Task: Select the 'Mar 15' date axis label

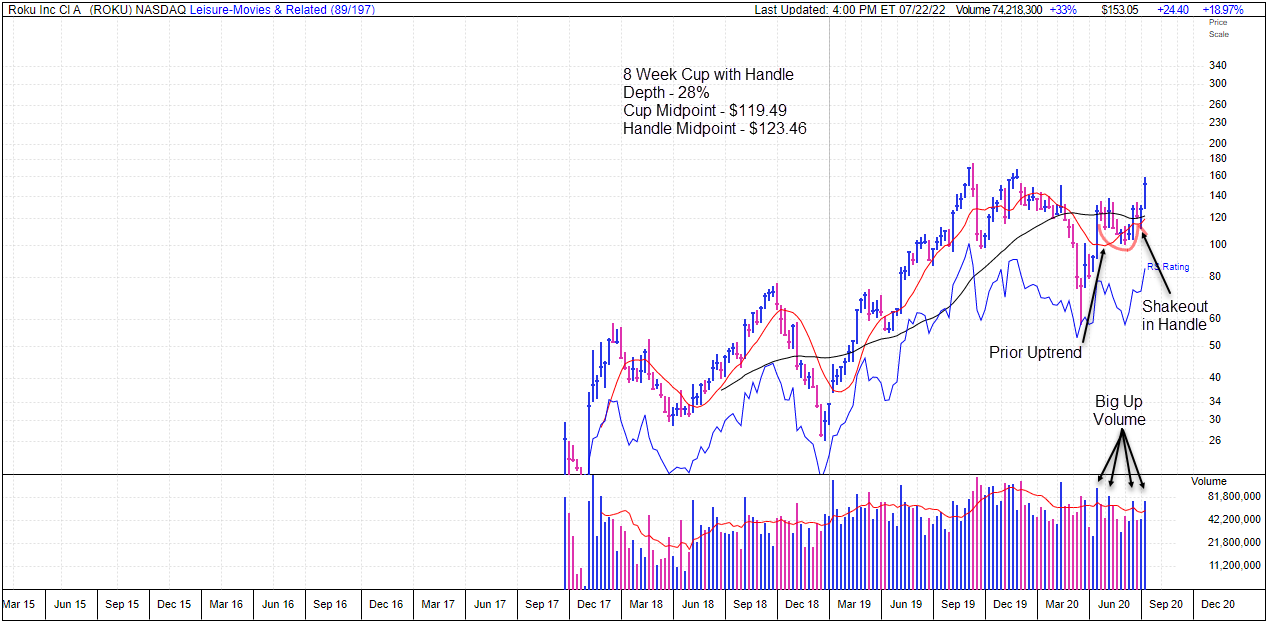Action: [18, 604]
